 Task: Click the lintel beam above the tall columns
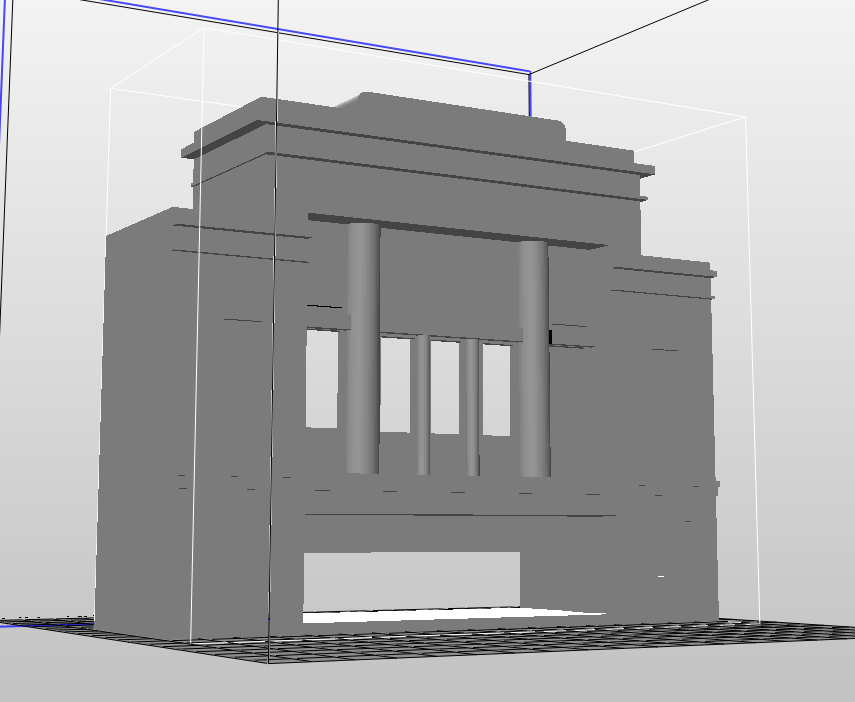(455, 230)
